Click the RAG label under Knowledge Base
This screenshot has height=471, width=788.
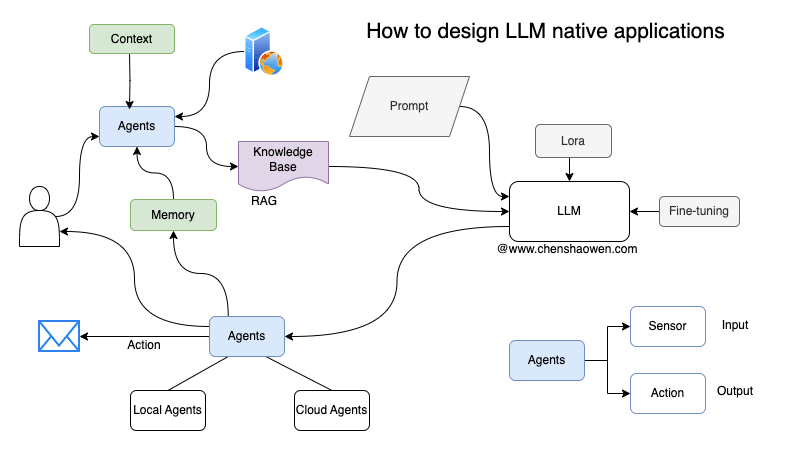(264, 201)
